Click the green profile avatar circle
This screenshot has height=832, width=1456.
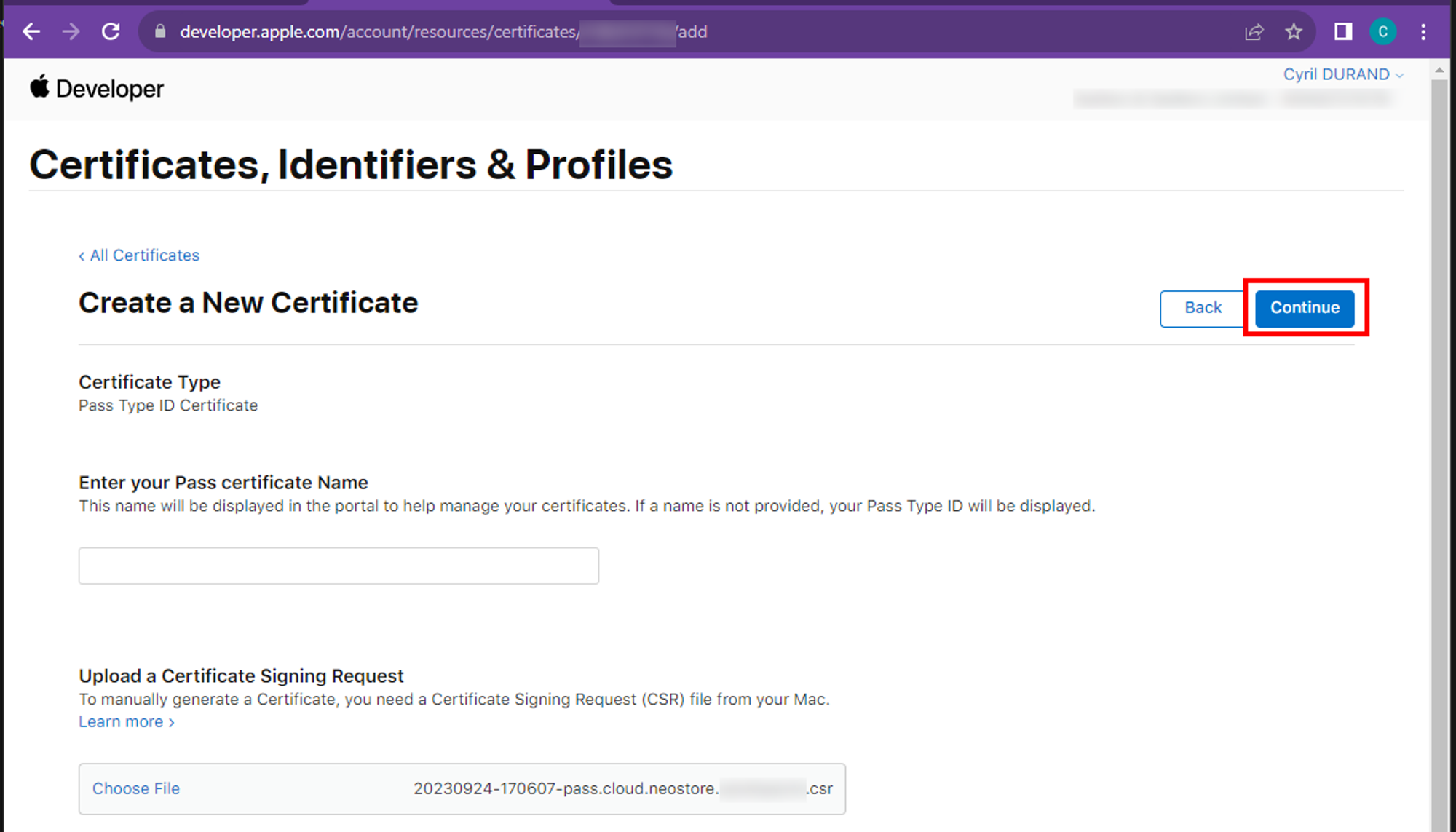point(1382,31)
